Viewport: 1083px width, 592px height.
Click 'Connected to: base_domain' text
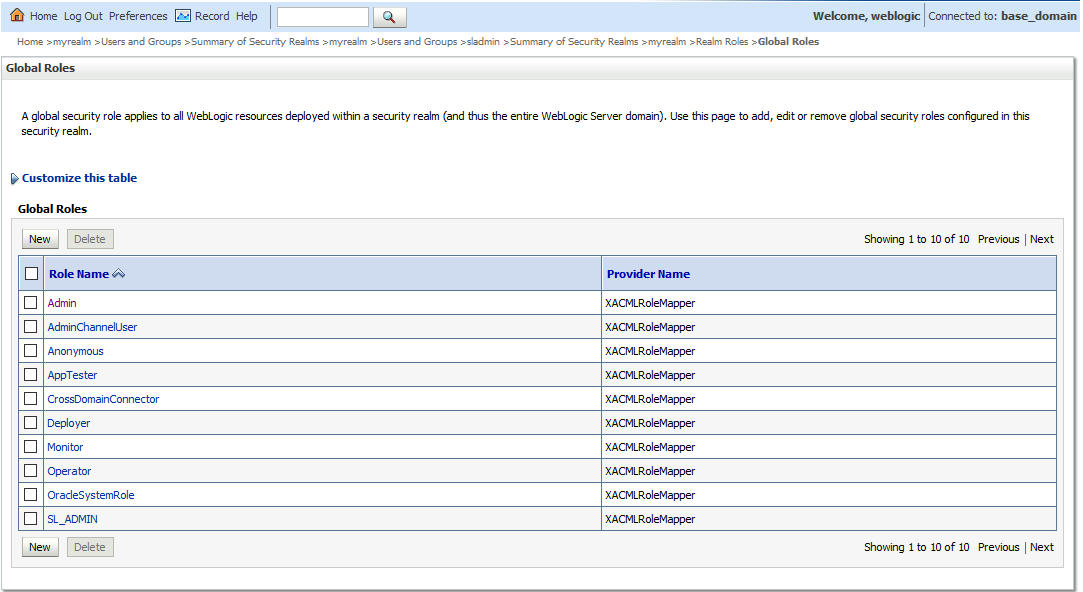pos(1002,16)
